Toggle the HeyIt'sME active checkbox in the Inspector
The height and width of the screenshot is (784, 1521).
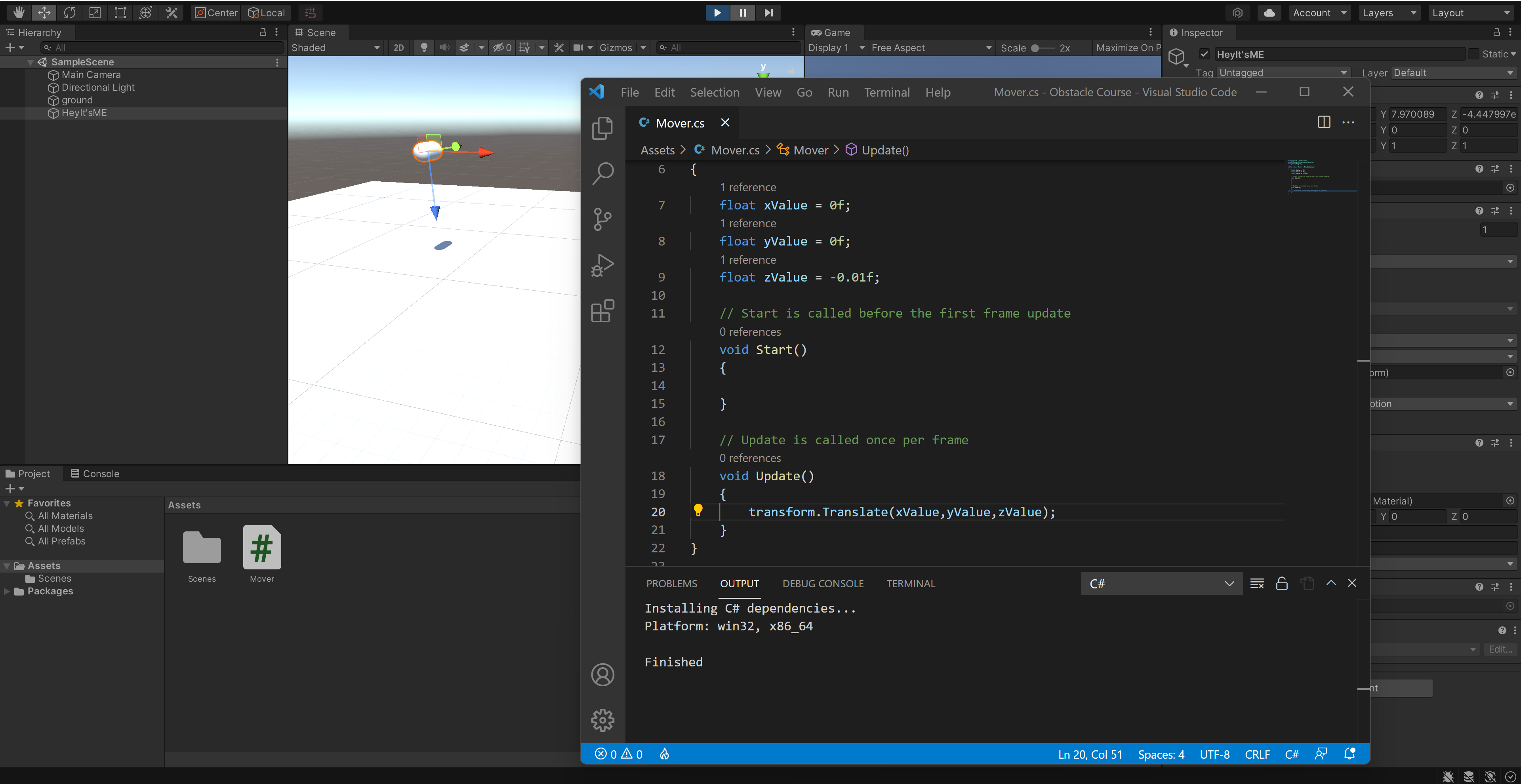click(x=1205, y=54)
